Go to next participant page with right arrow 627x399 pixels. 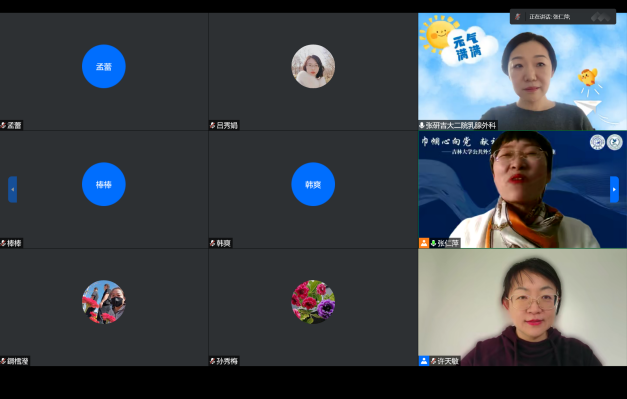(x=614, y=189)
